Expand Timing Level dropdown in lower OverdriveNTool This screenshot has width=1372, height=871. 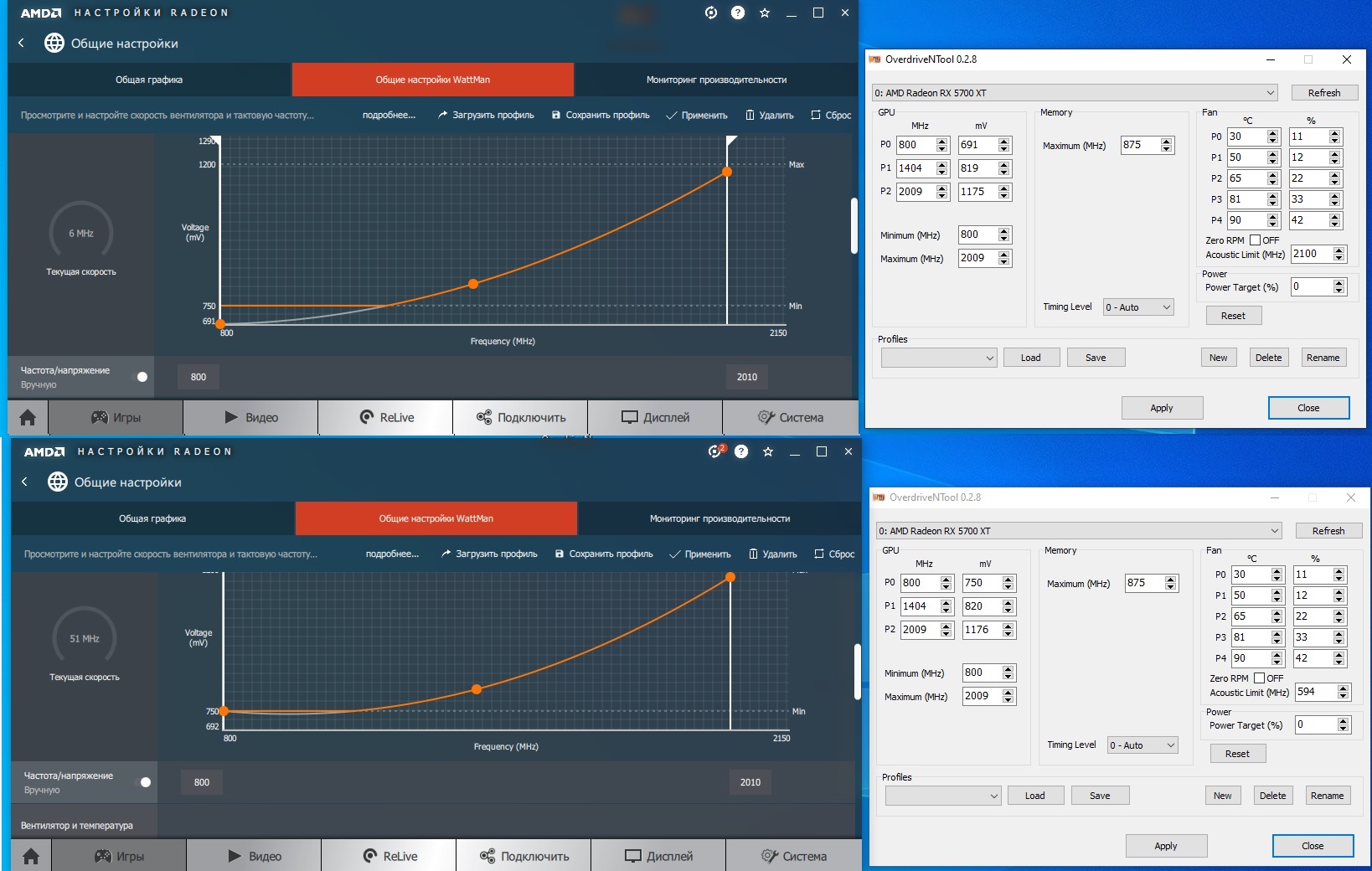point(1142,745)
